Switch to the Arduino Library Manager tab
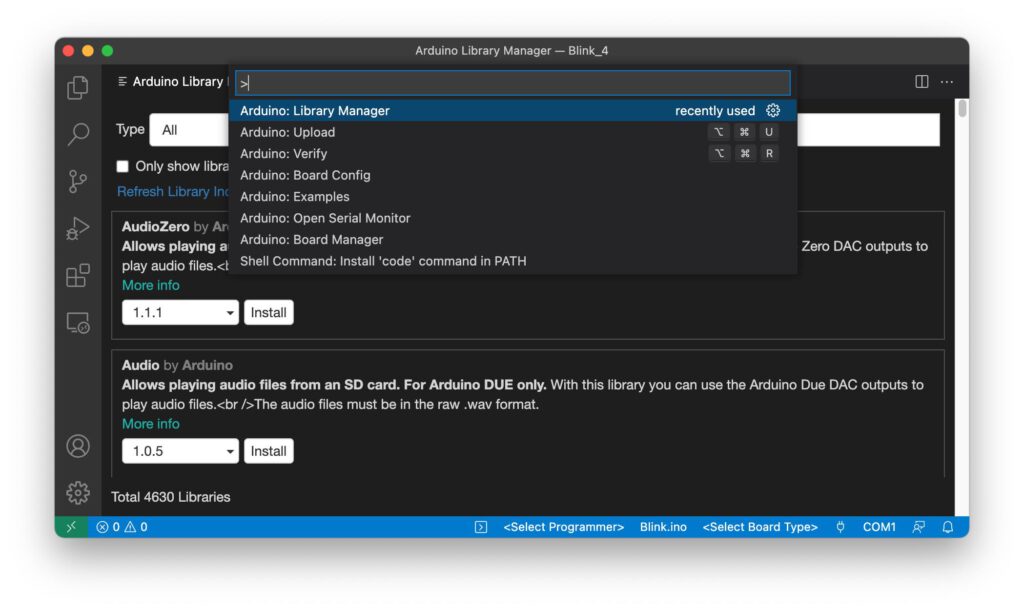Screen dimensions: 1024x610 click(x=171, y=82)
